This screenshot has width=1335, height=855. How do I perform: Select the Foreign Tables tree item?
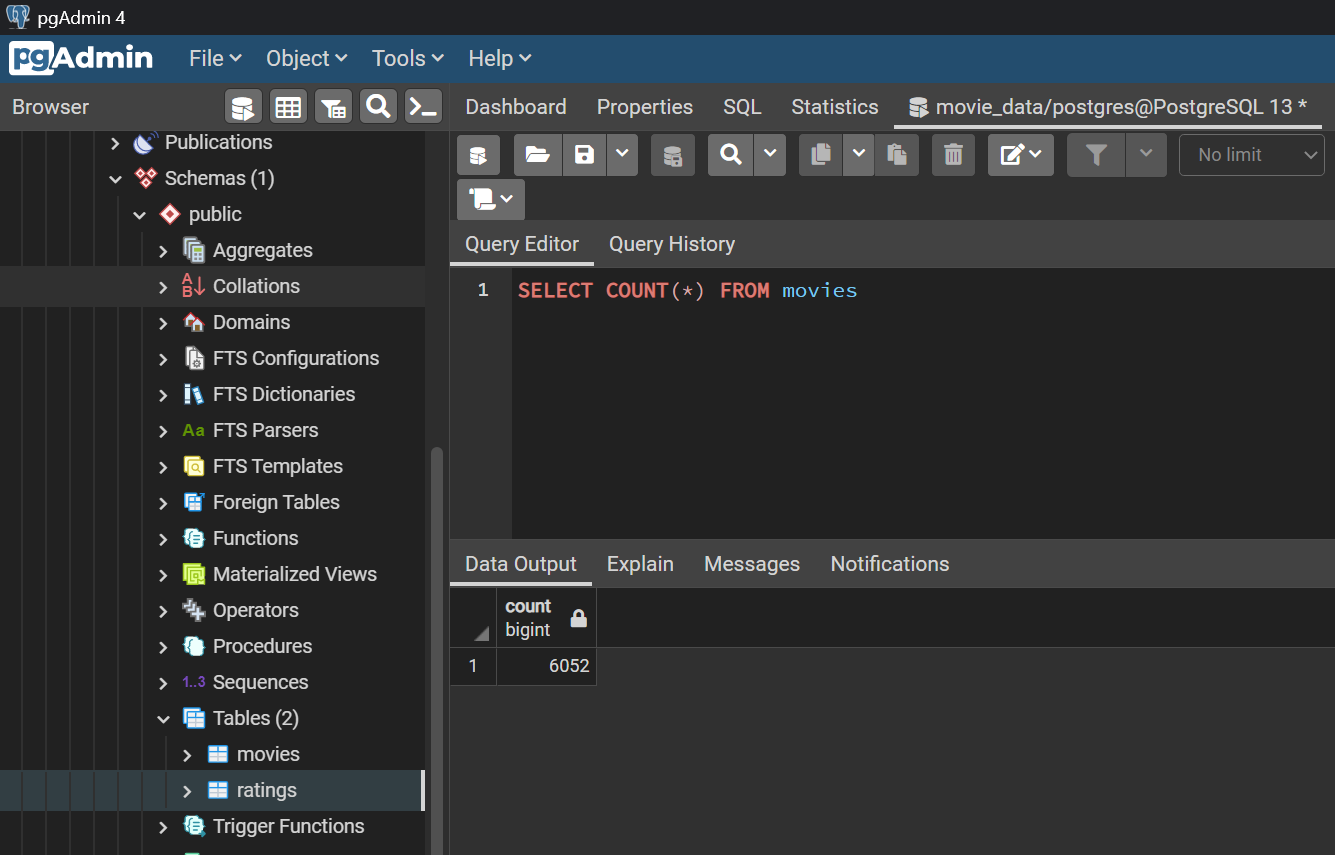tap(276, 502)
